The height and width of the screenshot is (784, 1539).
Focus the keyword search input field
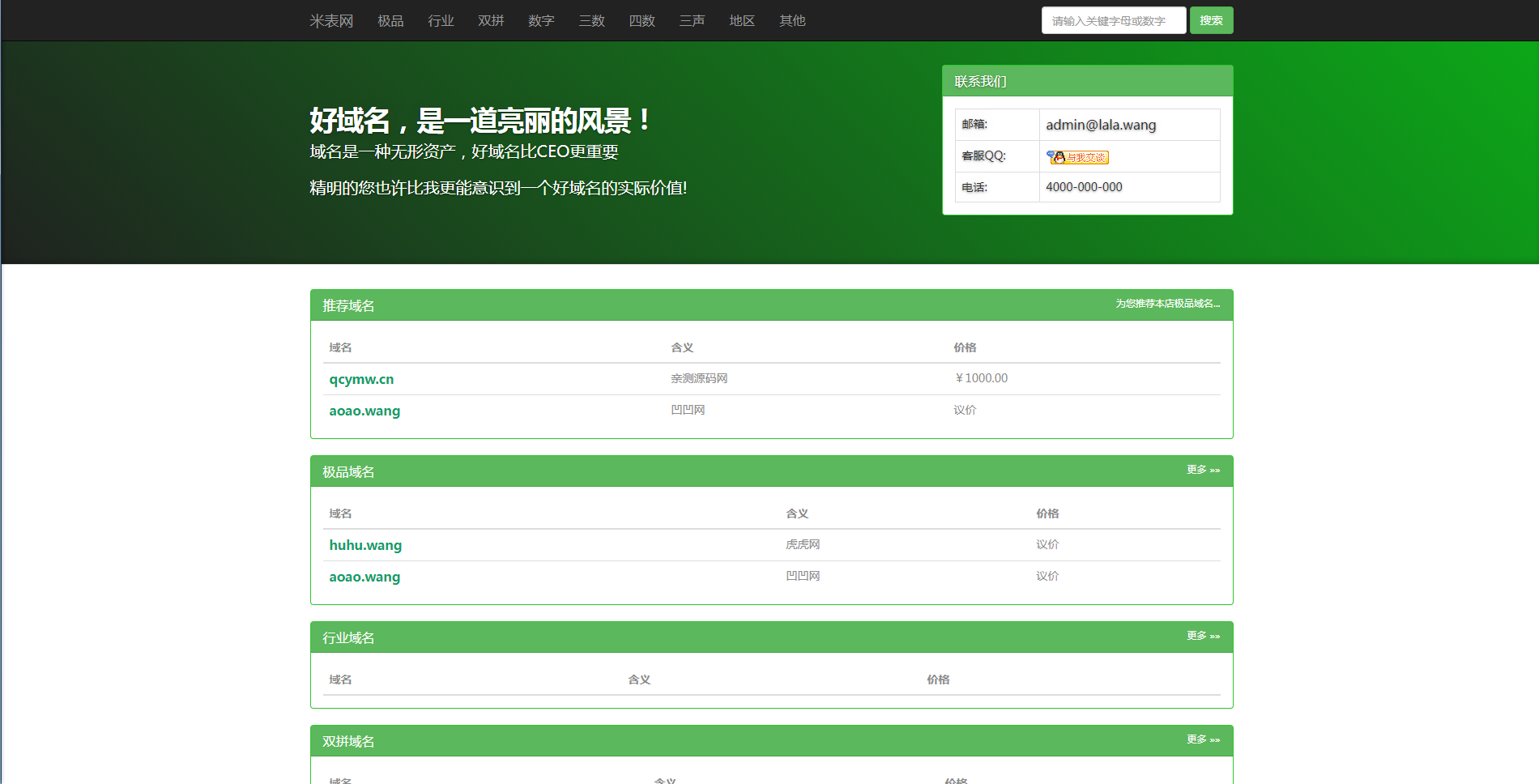(x=1114, y=20)
